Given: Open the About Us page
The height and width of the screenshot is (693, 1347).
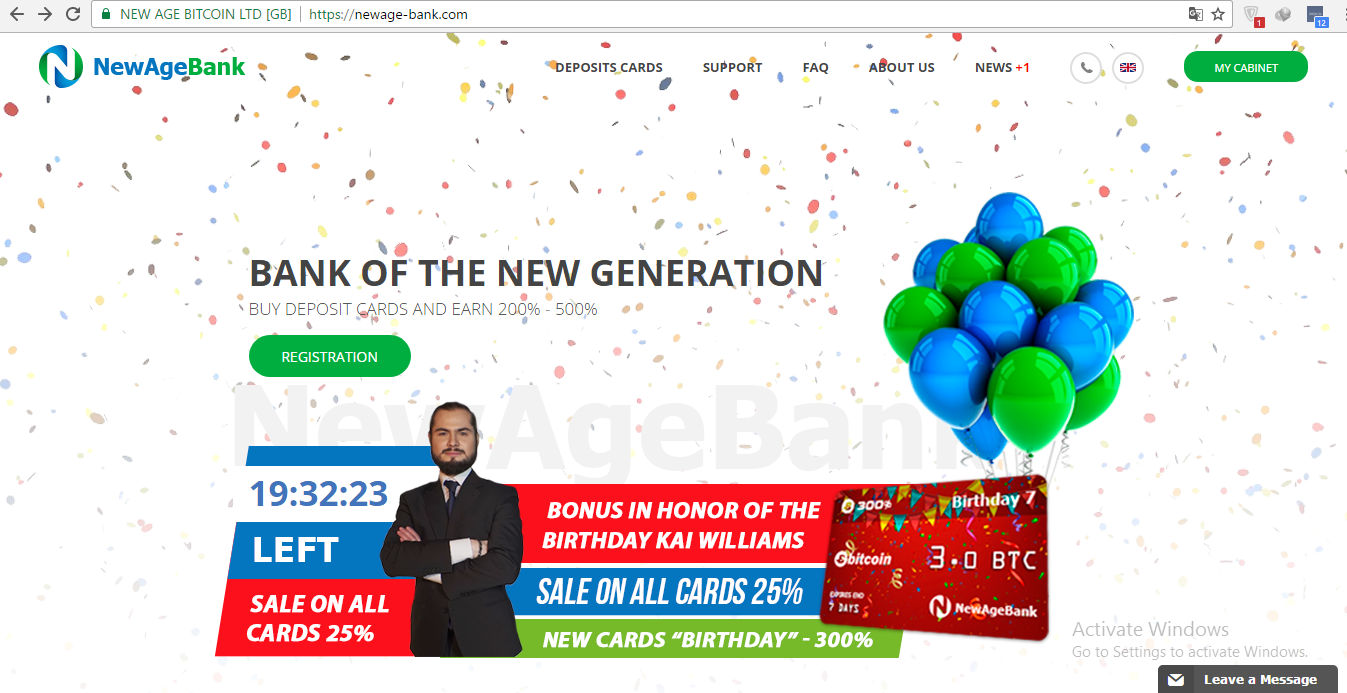Looking at the screenshot, I should click(x=902, y=68).
